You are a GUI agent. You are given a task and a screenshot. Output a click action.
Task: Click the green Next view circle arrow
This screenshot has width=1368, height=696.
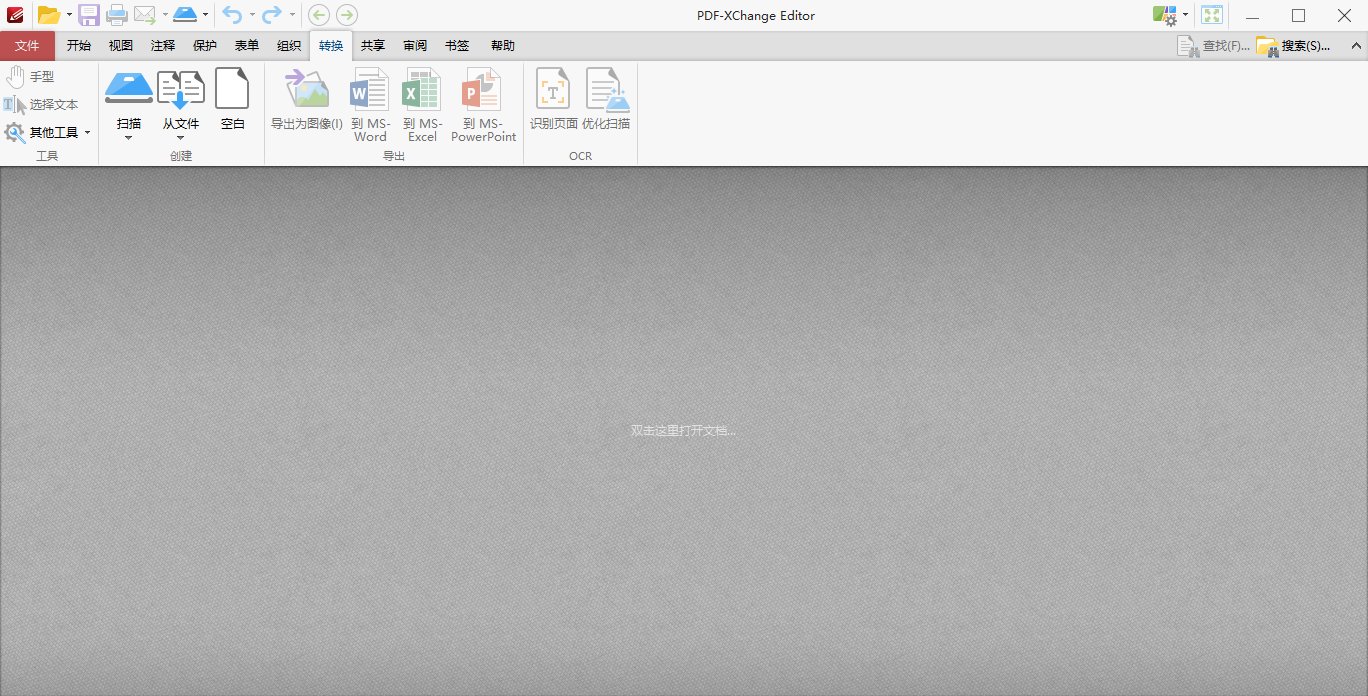click(x=346, y=15)
